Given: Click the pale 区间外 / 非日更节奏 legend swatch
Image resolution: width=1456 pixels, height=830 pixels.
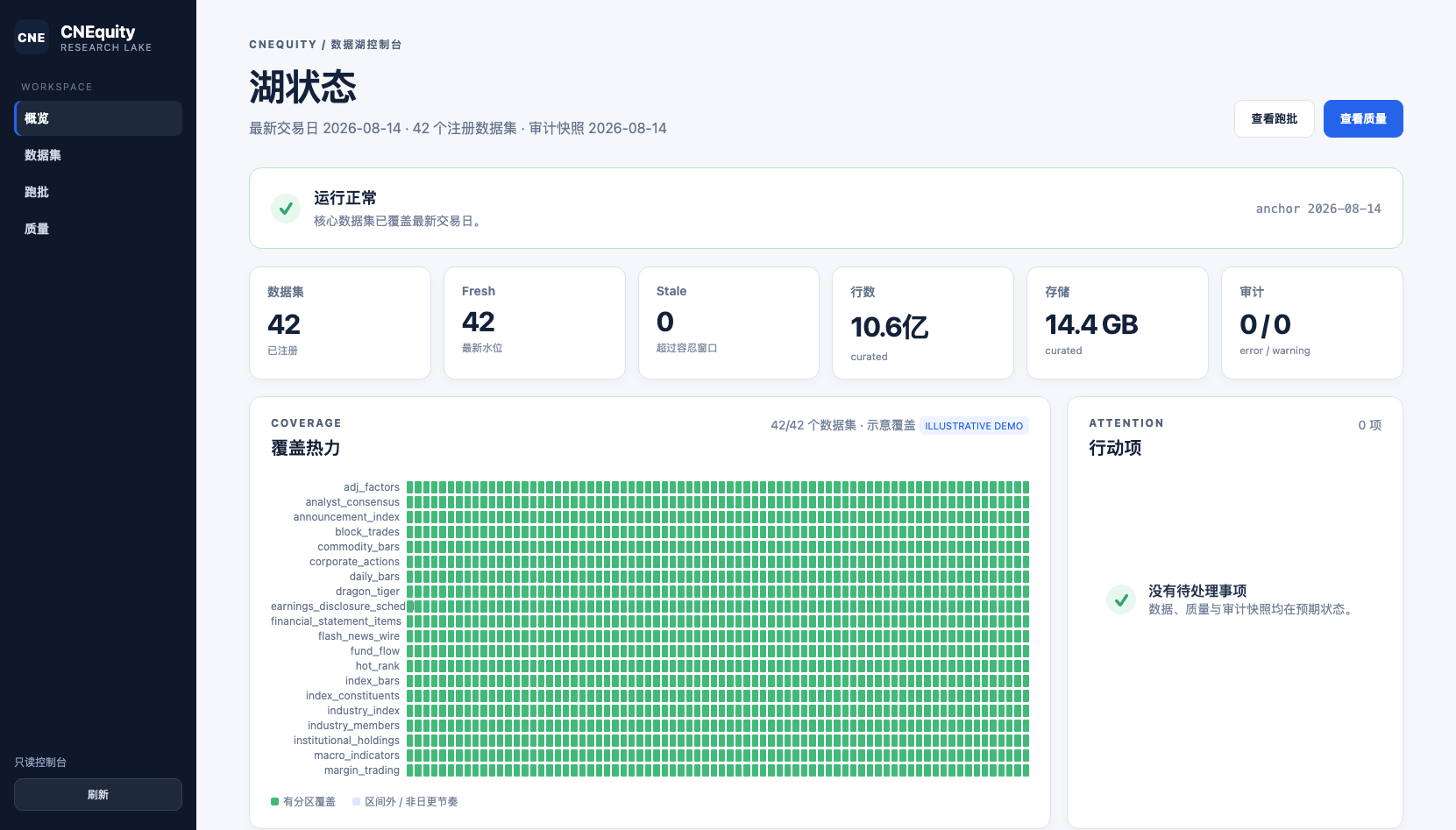Looking at the screenshot, I should (x=356, y=801).
